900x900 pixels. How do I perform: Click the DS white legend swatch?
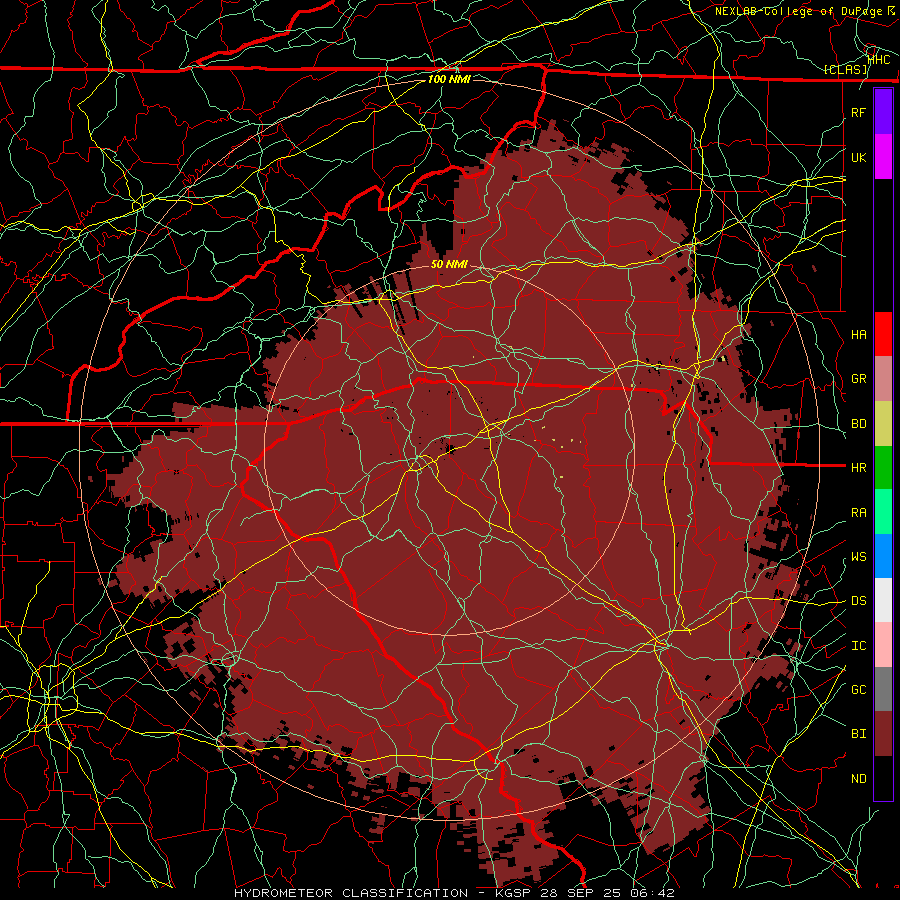[x=883, y=600]
